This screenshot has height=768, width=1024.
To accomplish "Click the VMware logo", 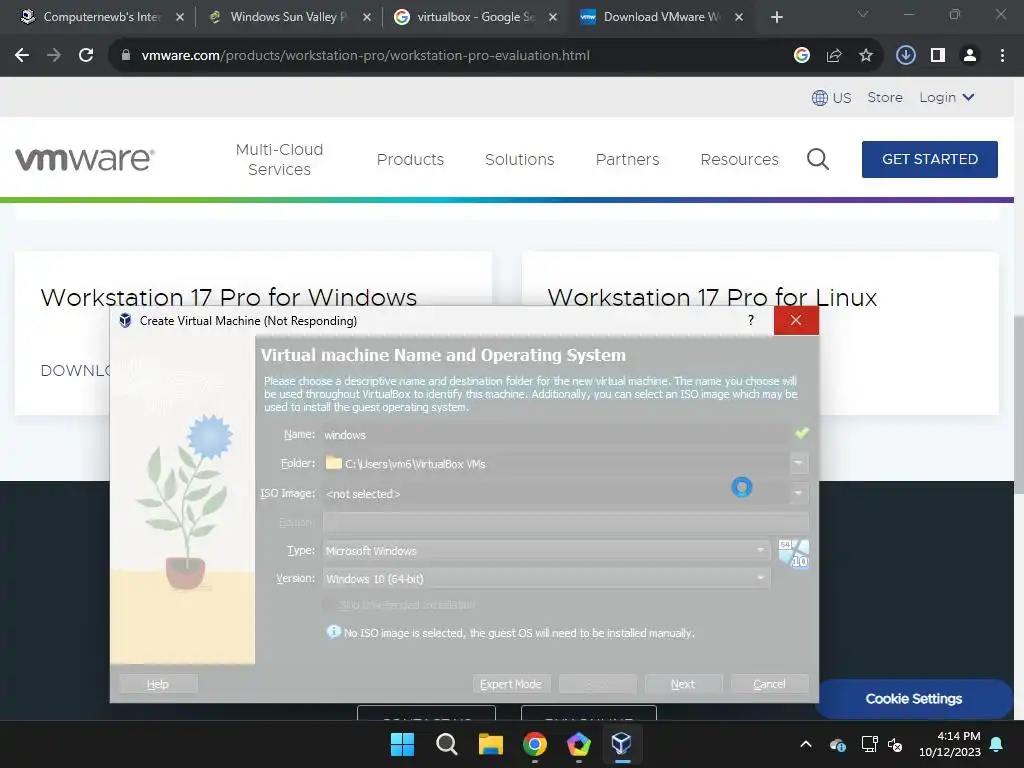I will (85, 159).
